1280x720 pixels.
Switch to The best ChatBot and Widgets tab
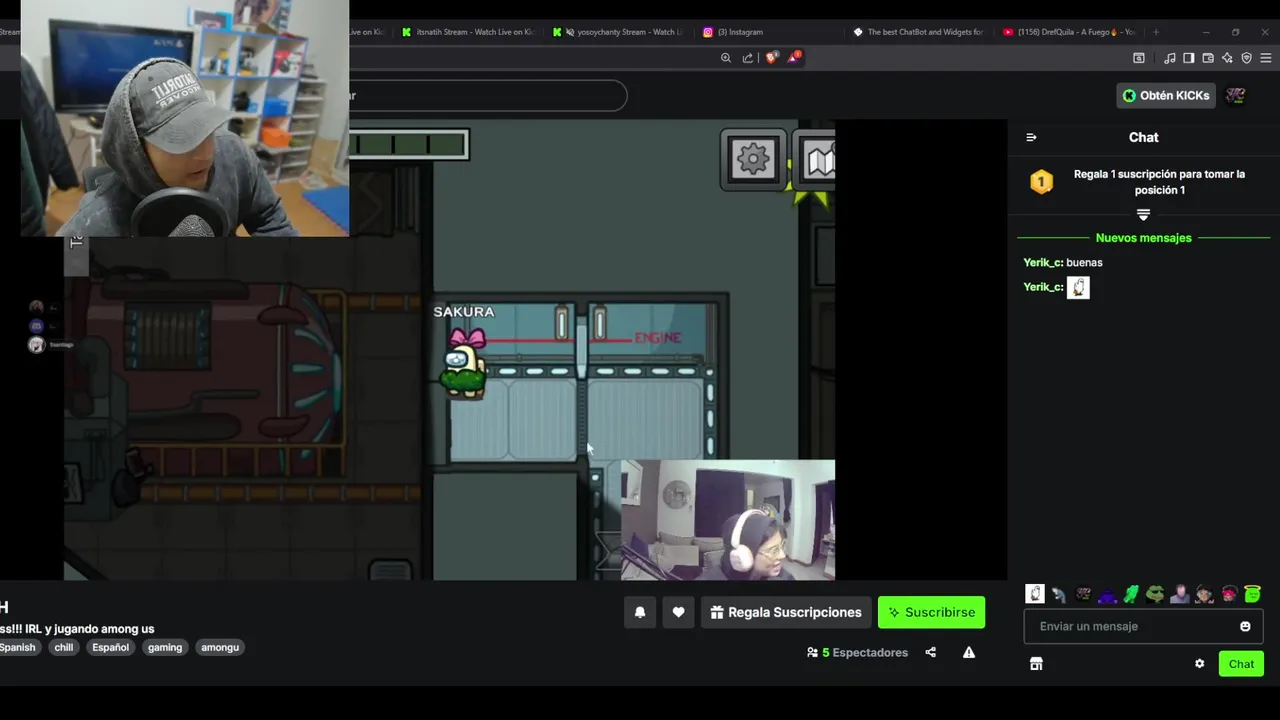[918, 32]
